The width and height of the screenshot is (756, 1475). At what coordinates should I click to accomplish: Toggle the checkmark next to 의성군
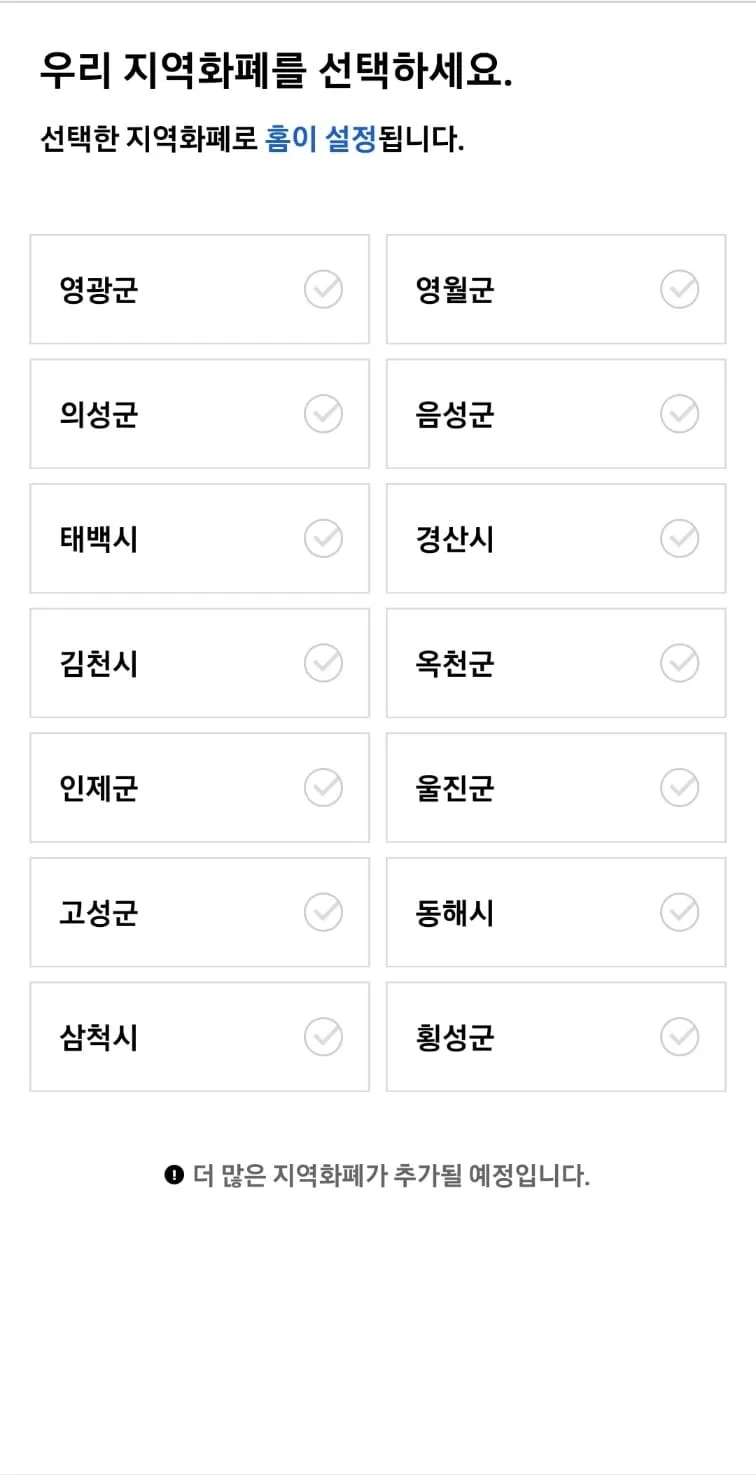322,414
